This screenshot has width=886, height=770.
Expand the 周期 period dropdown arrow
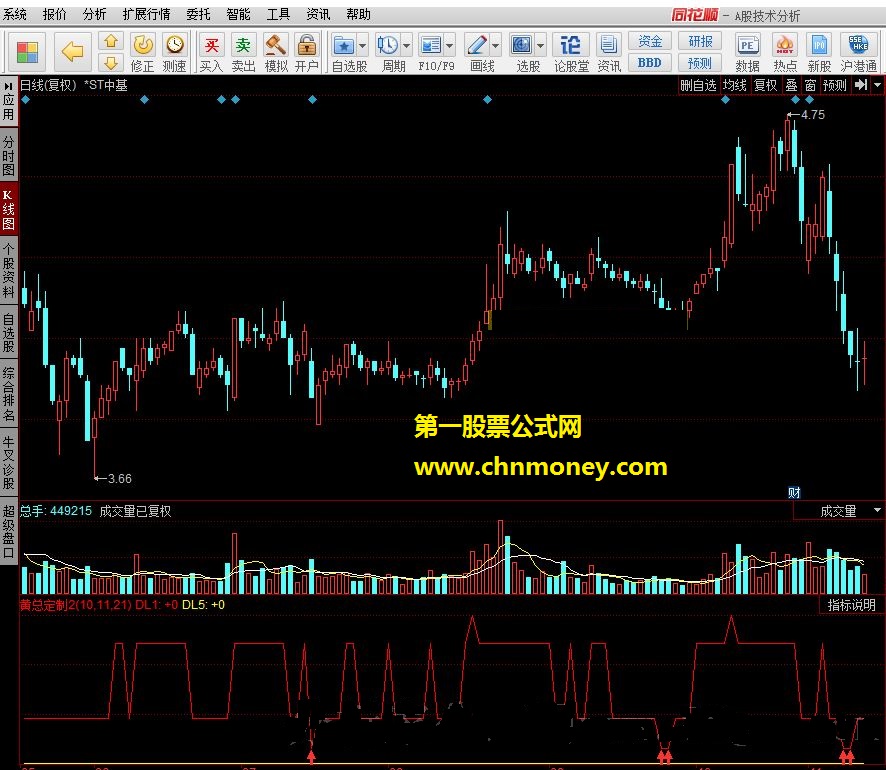(407, 45)
